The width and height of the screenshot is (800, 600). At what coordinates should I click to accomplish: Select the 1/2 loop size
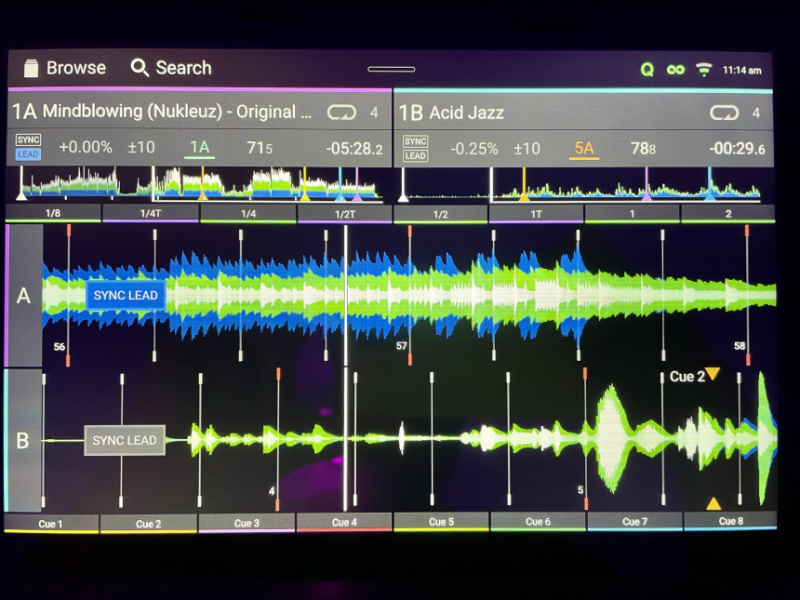tap(440, 214)
